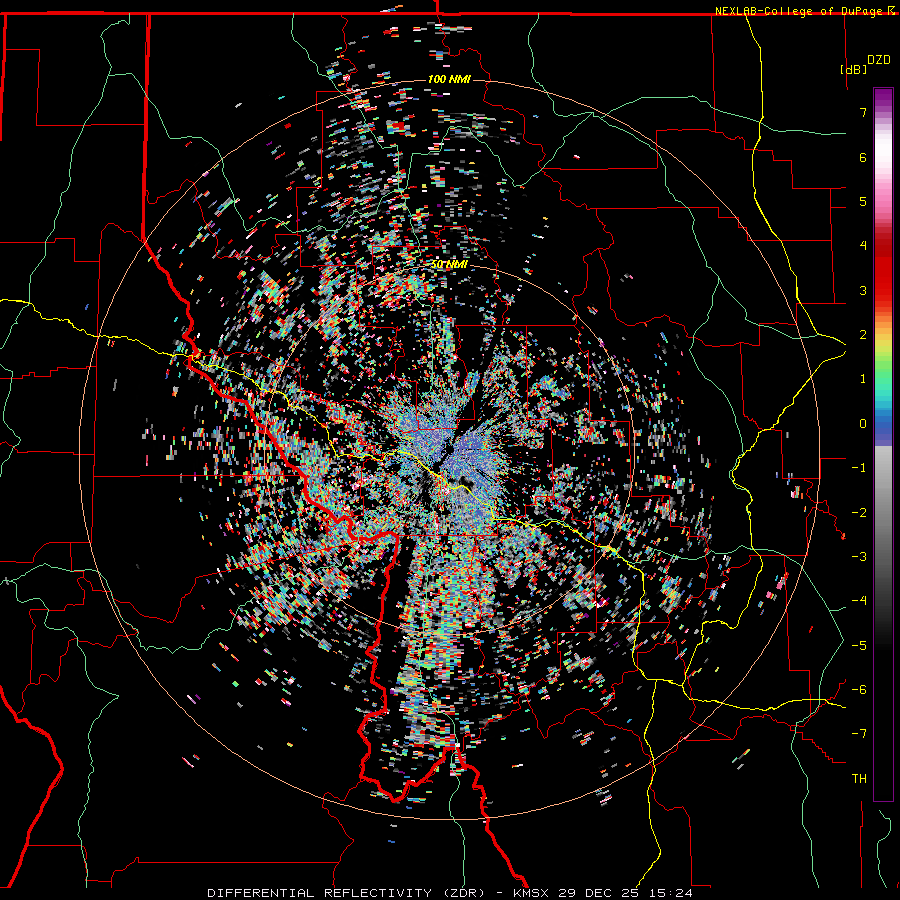This screenshot has height=900, width=900.
Task: Click the -6 value on the scale
Action: pos(859,690)
